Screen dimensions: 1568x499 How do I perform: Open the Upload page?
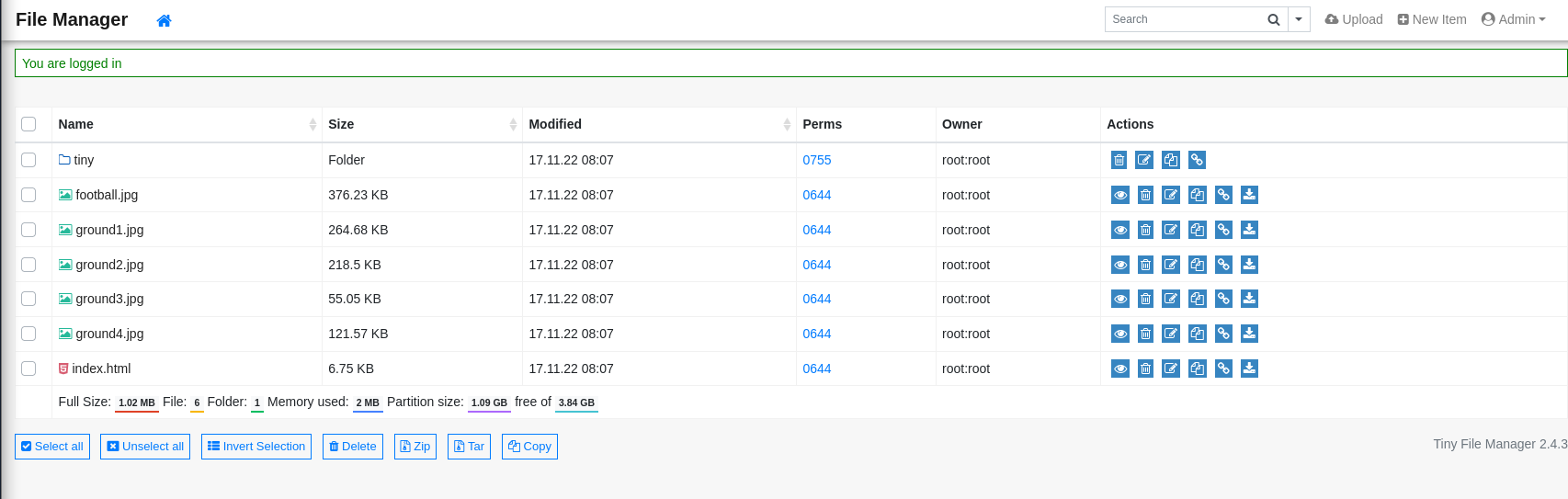(1354, 19)
